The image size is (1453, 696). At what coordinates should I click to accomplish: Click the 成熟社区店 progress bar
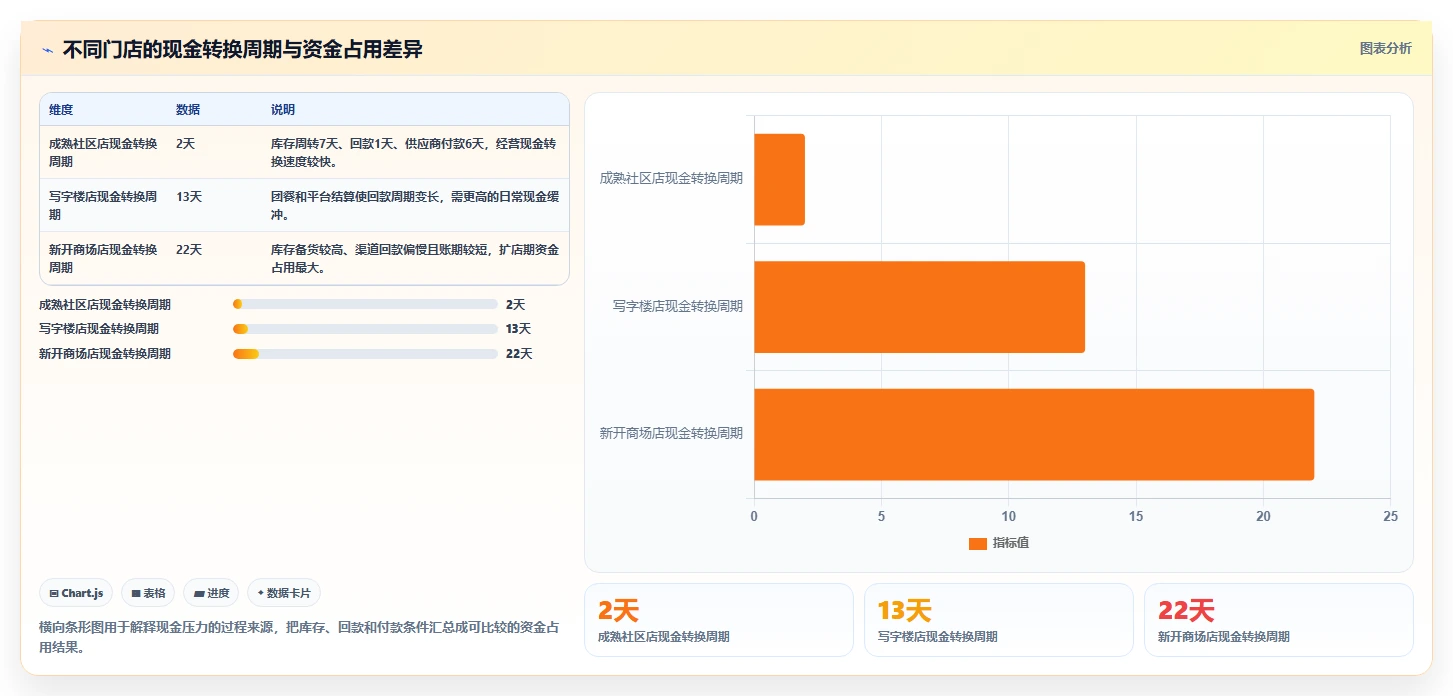coord(365,304)
